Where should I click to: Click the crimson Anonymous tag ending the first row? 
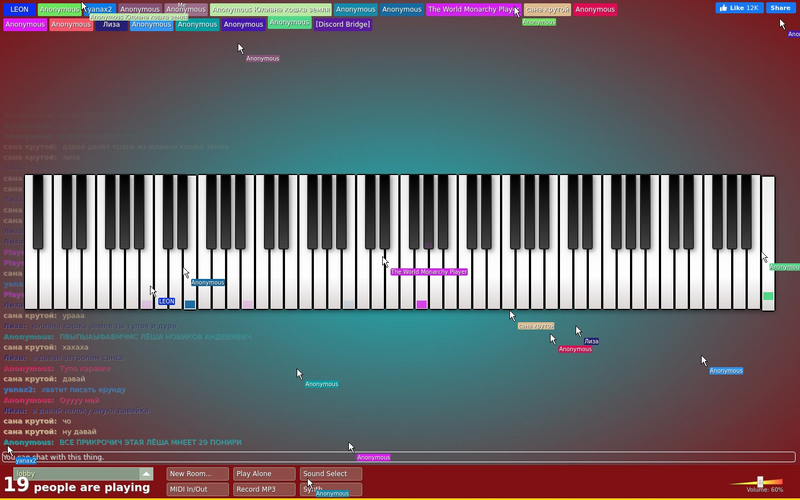click(x=595, y=9)
